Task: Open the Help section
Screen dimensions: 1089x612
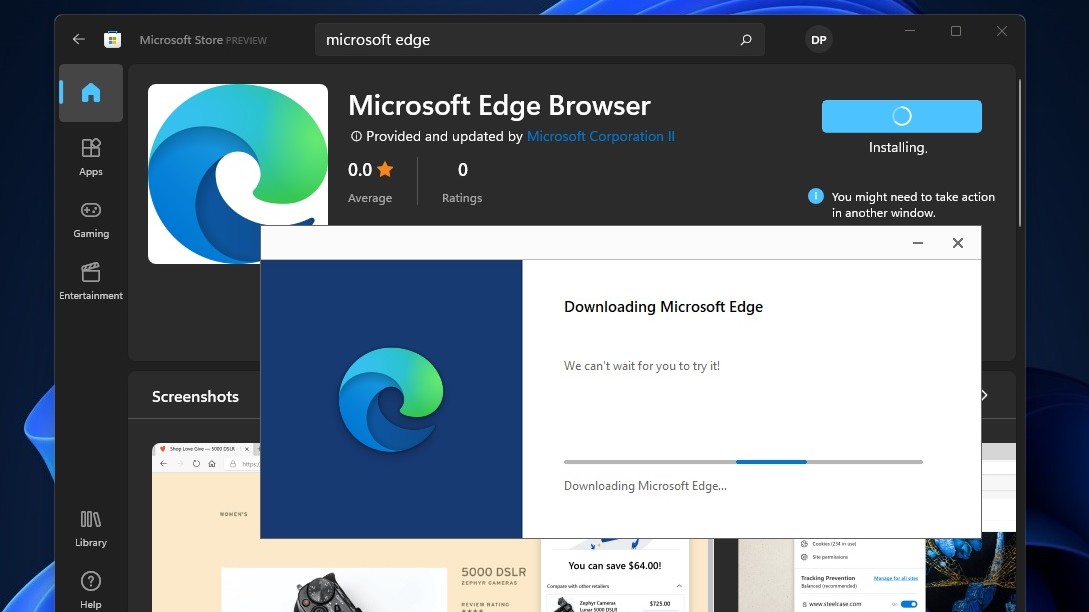Action: click(x=91, y=590)
